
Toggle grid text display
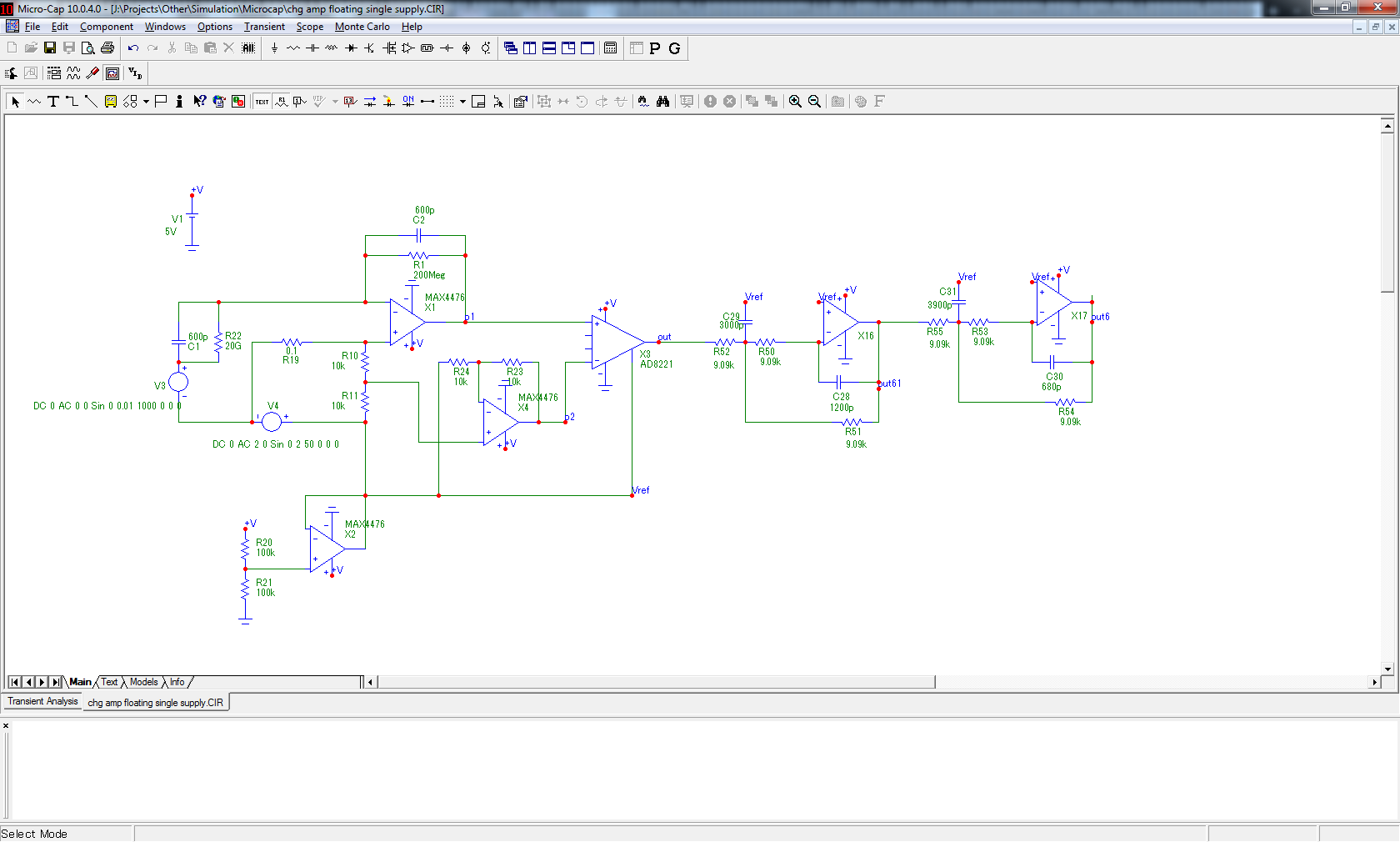[262, 102]
